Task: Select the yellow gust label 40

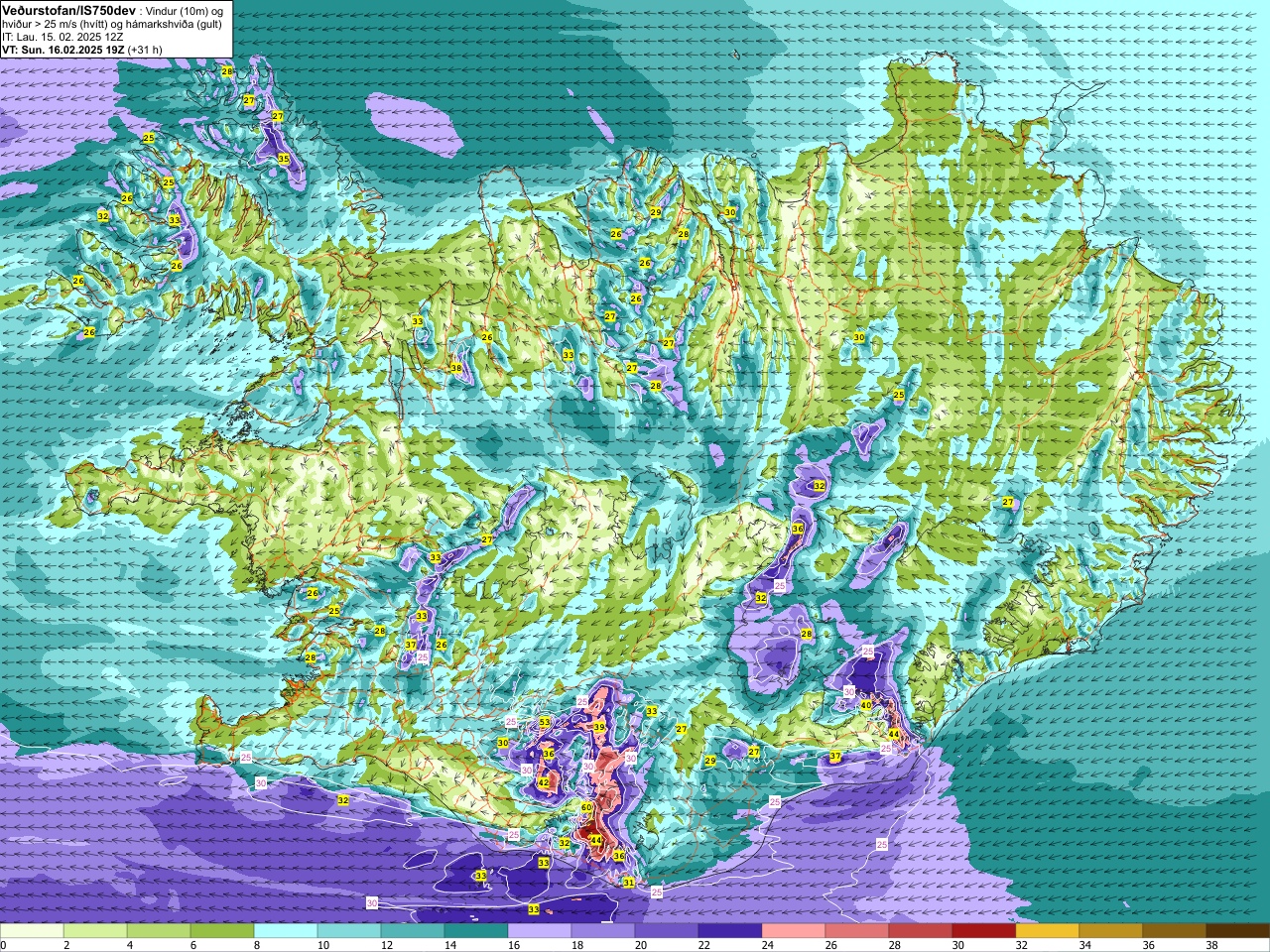Action: pos(865,705)
